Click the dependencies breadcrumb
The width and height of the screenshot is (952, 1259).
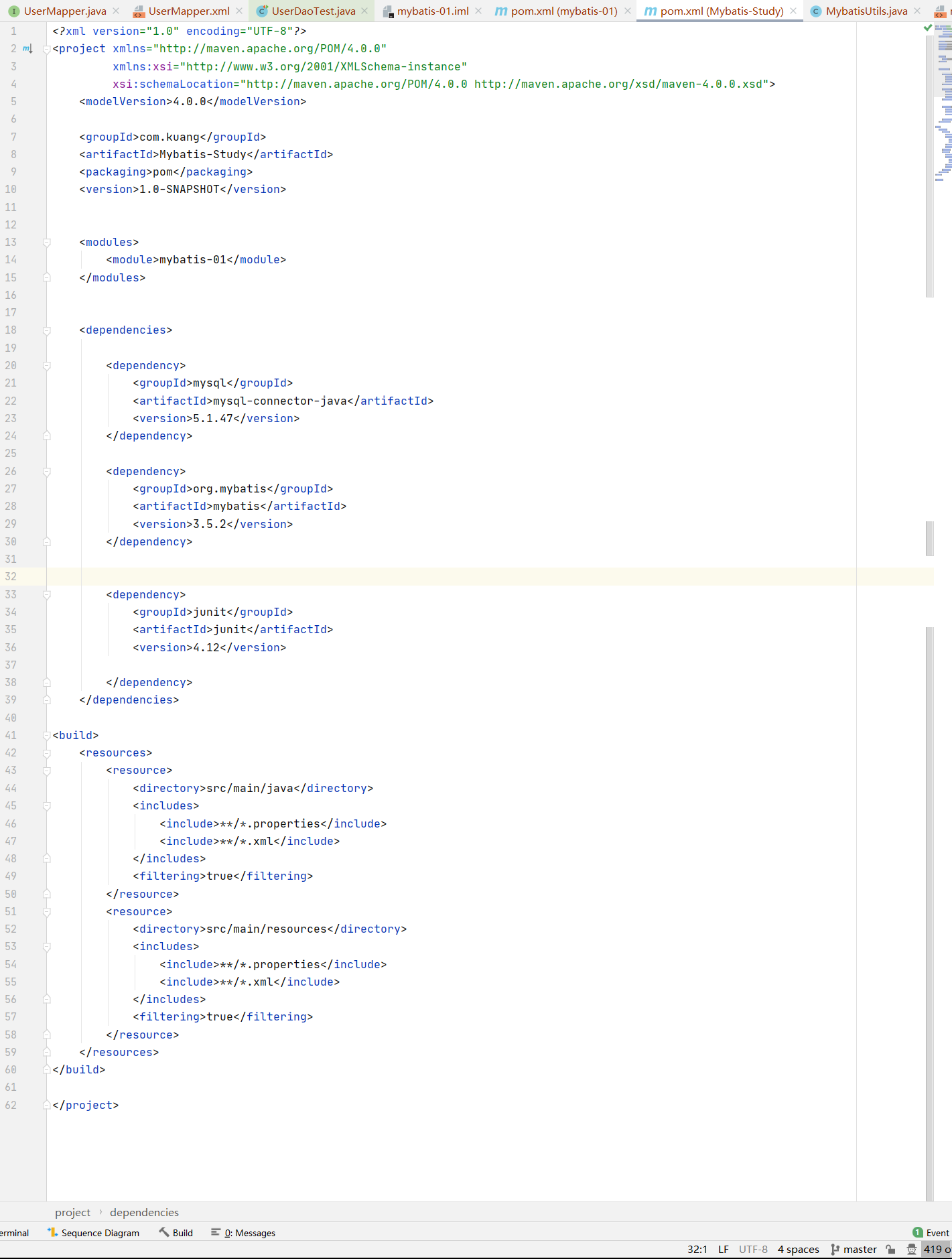(x=144, y=1212)
